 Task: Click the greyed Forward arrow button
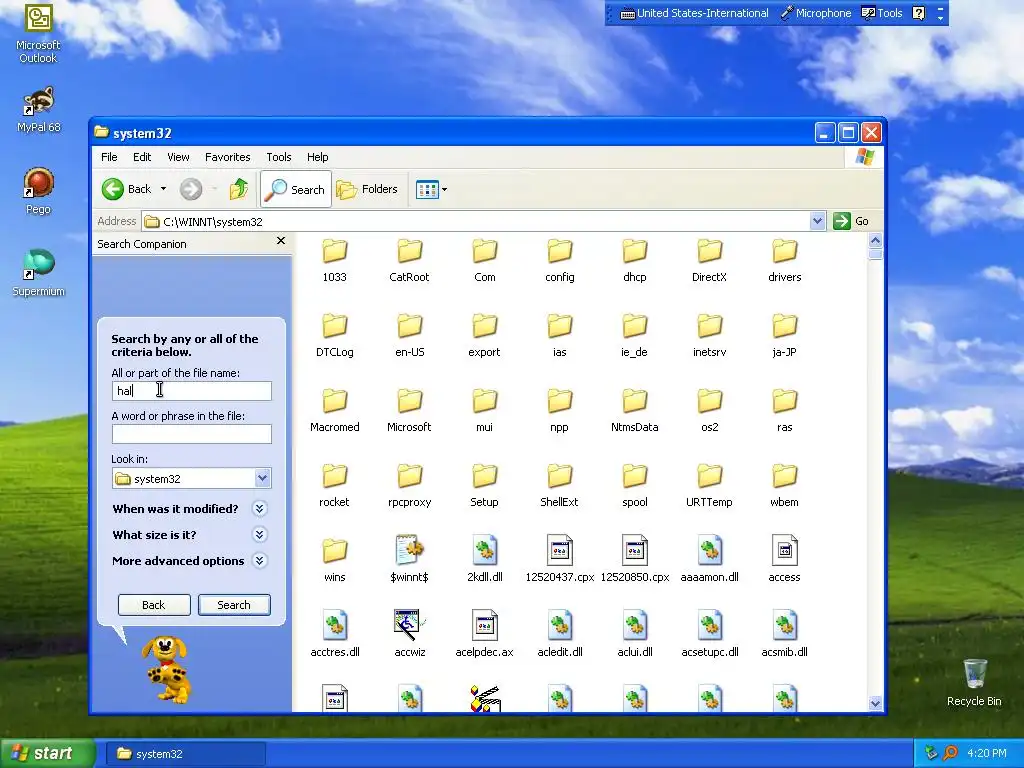(191, 189)
